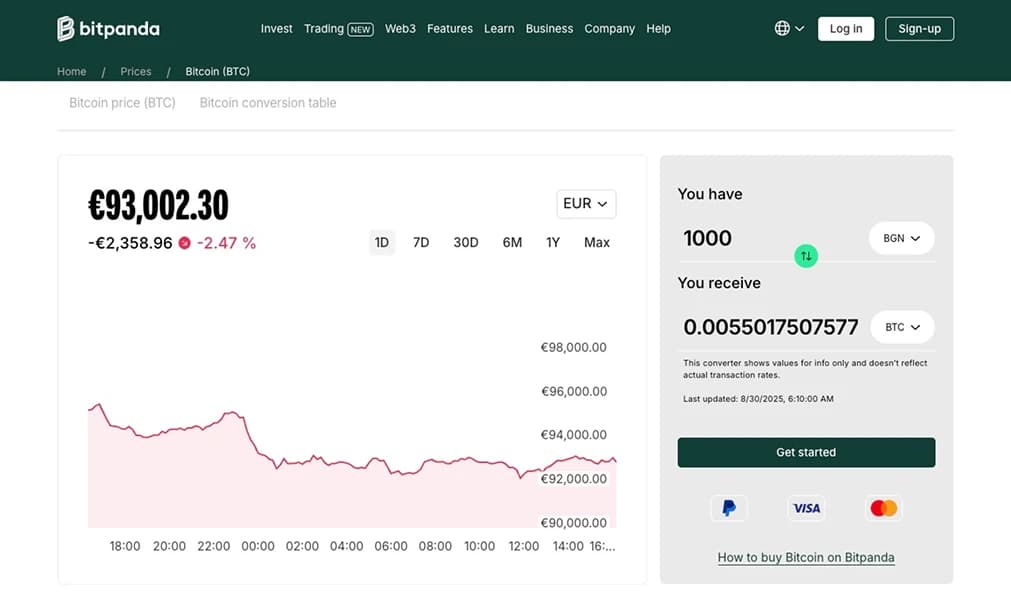The height and width of the screenshot is (595, 1011).
Task: Go to Home breadcrumb
Action: tap(72, 72)
